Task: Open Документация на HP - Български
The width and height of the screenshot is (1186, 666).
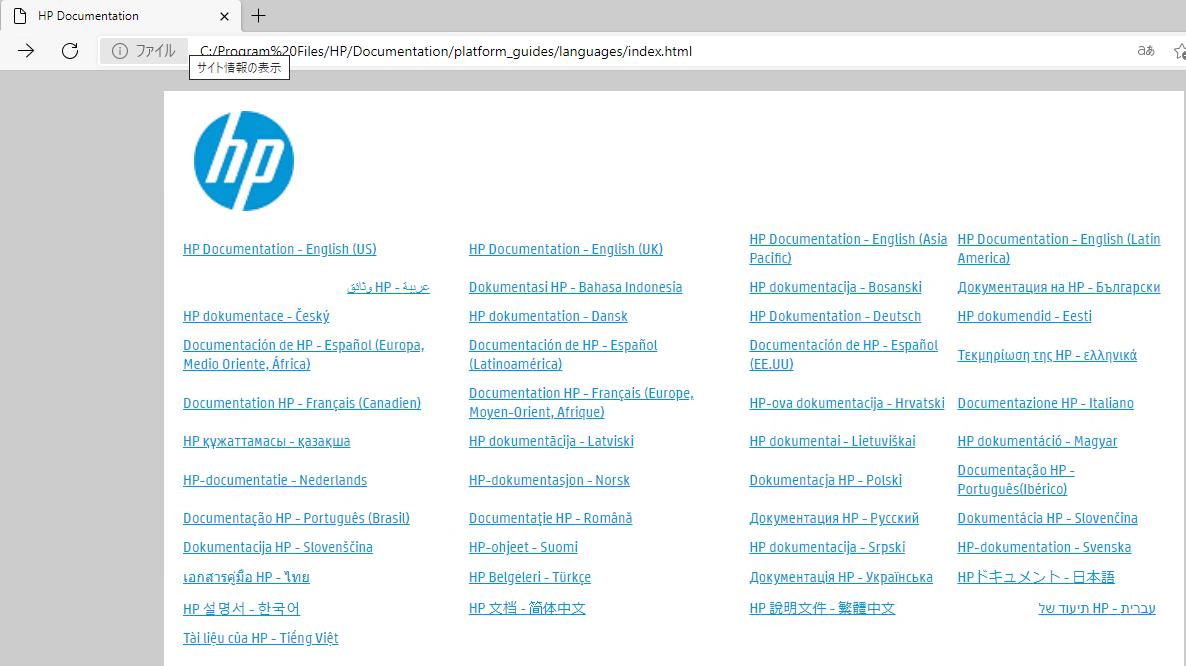Action: 1059,287
